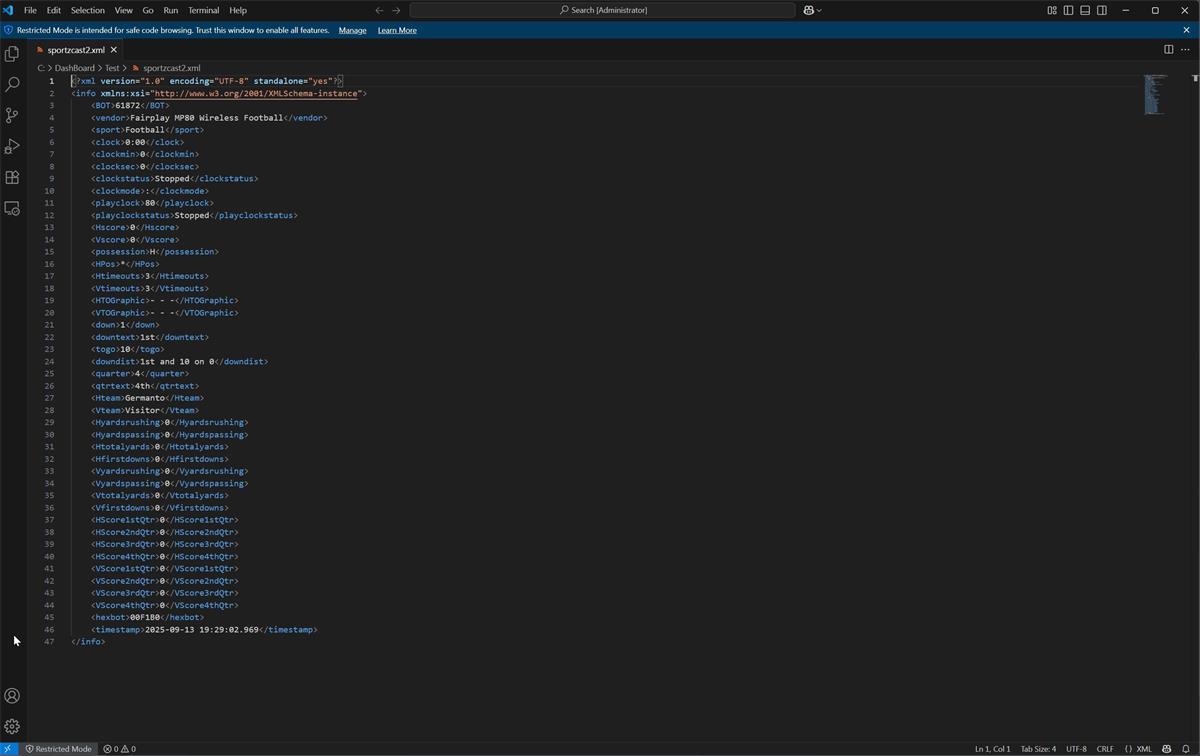The width and height of the screenshot is (1200, 756).
Task: Click the Search [Administrator] command box
Action: click(x=602, y=10)
